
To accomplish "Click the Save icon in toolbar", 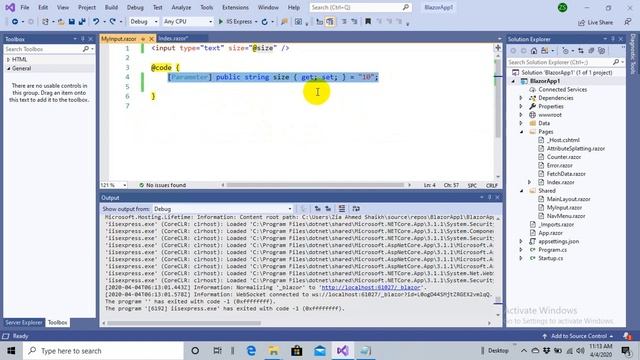I will pos(72,22).
